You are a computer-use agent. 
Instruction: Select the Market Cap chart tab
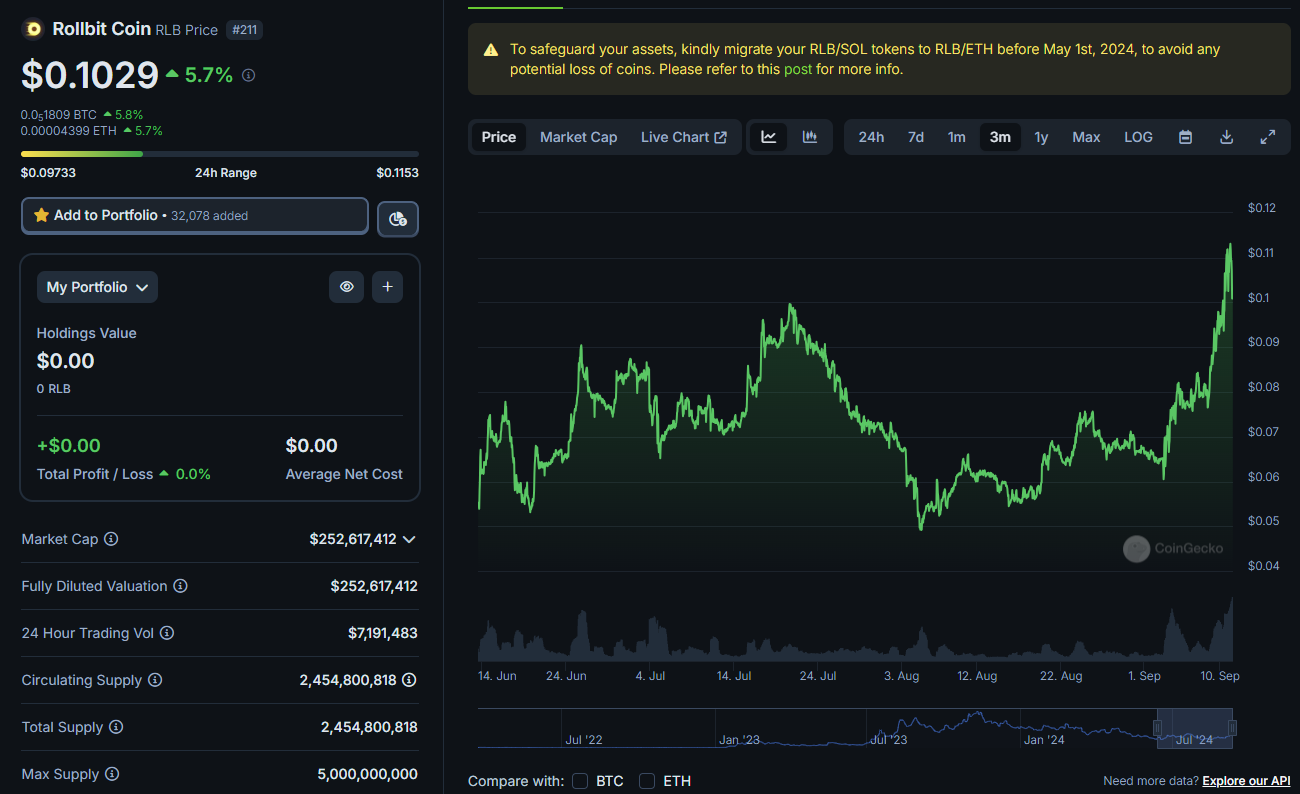pyautogui.click(x=579, y=137)
